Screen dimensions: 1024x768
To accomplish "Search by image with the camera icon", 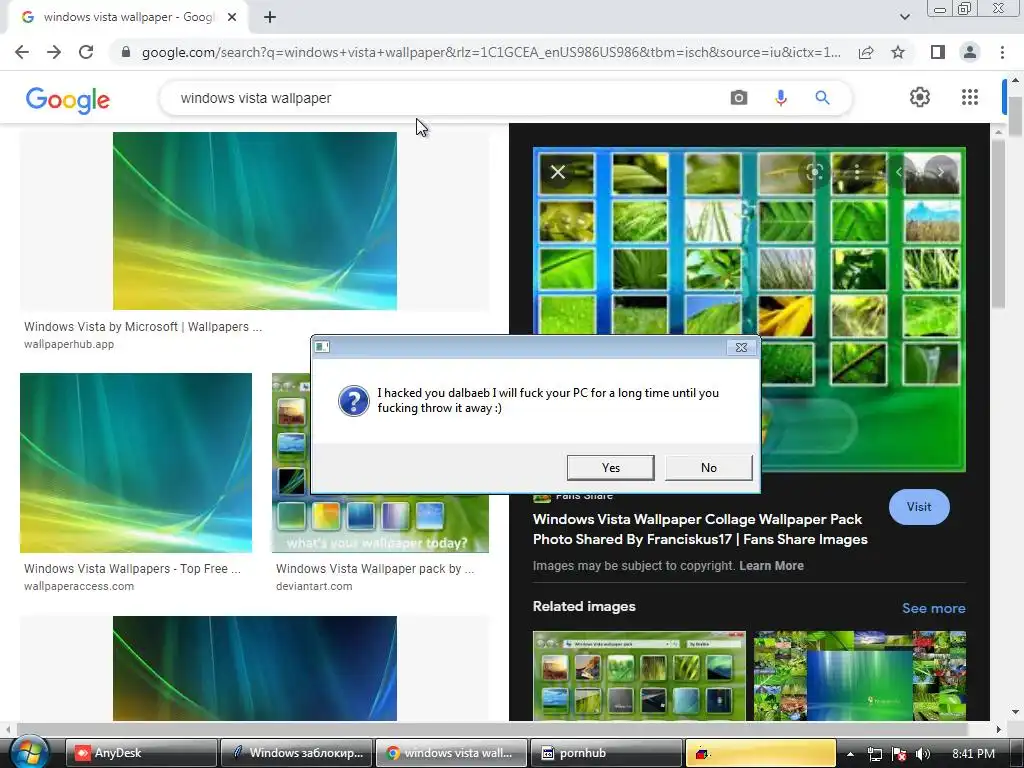I will [739, 98].
